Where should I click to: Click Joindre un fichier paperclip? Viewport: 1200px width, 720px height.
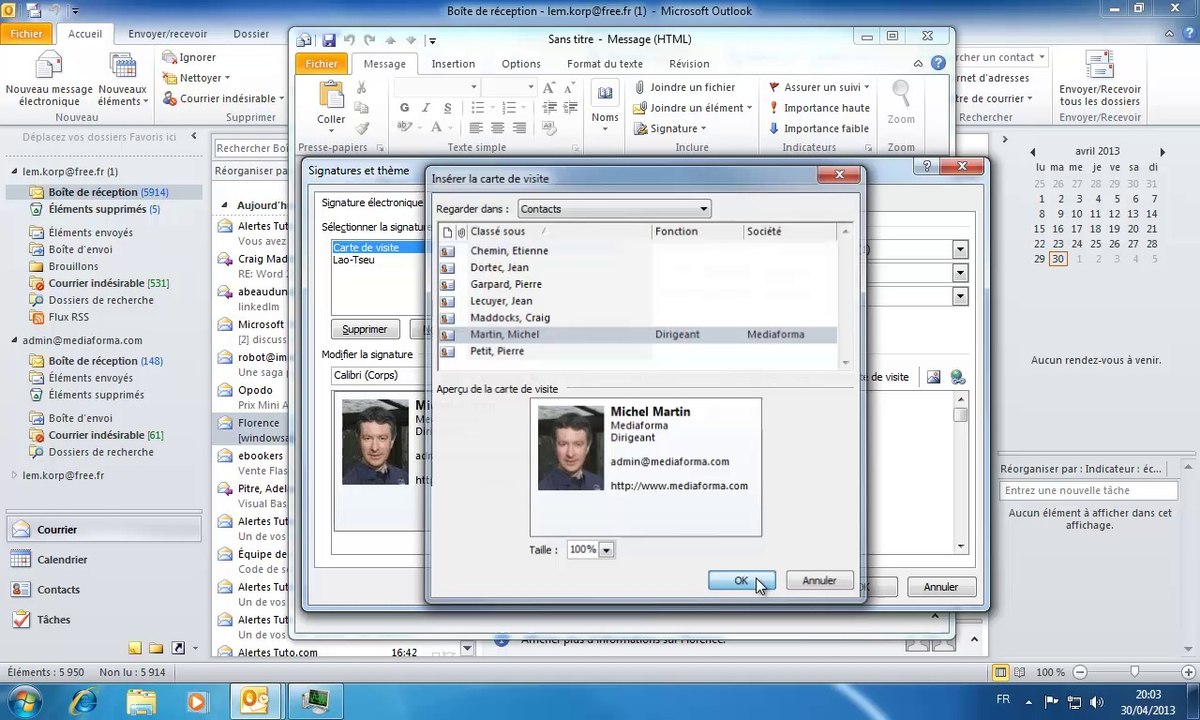point(684,87)
